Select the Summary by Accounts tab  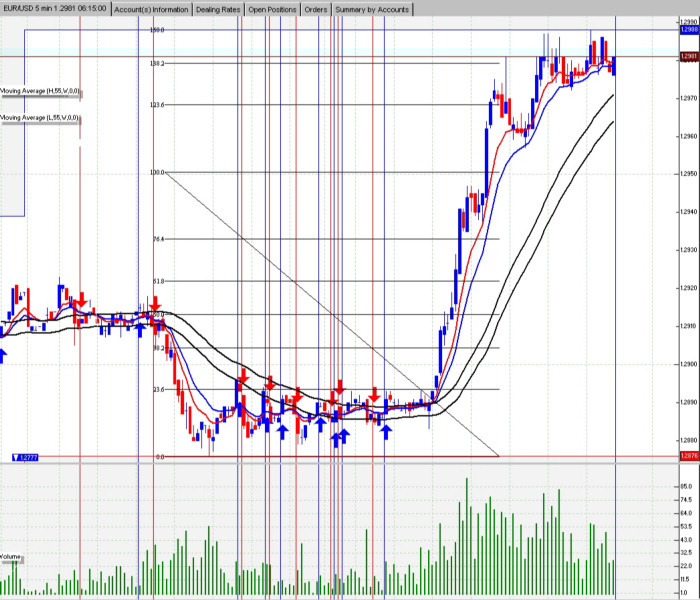coord(372,9)
